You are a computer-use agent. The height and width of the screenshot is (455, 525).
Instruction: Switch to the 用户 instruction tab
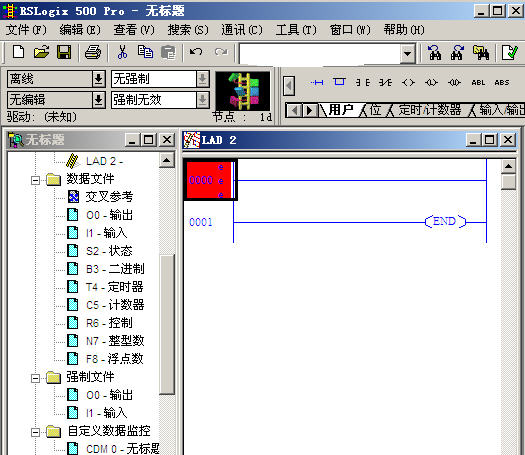(x=341, y=110)
